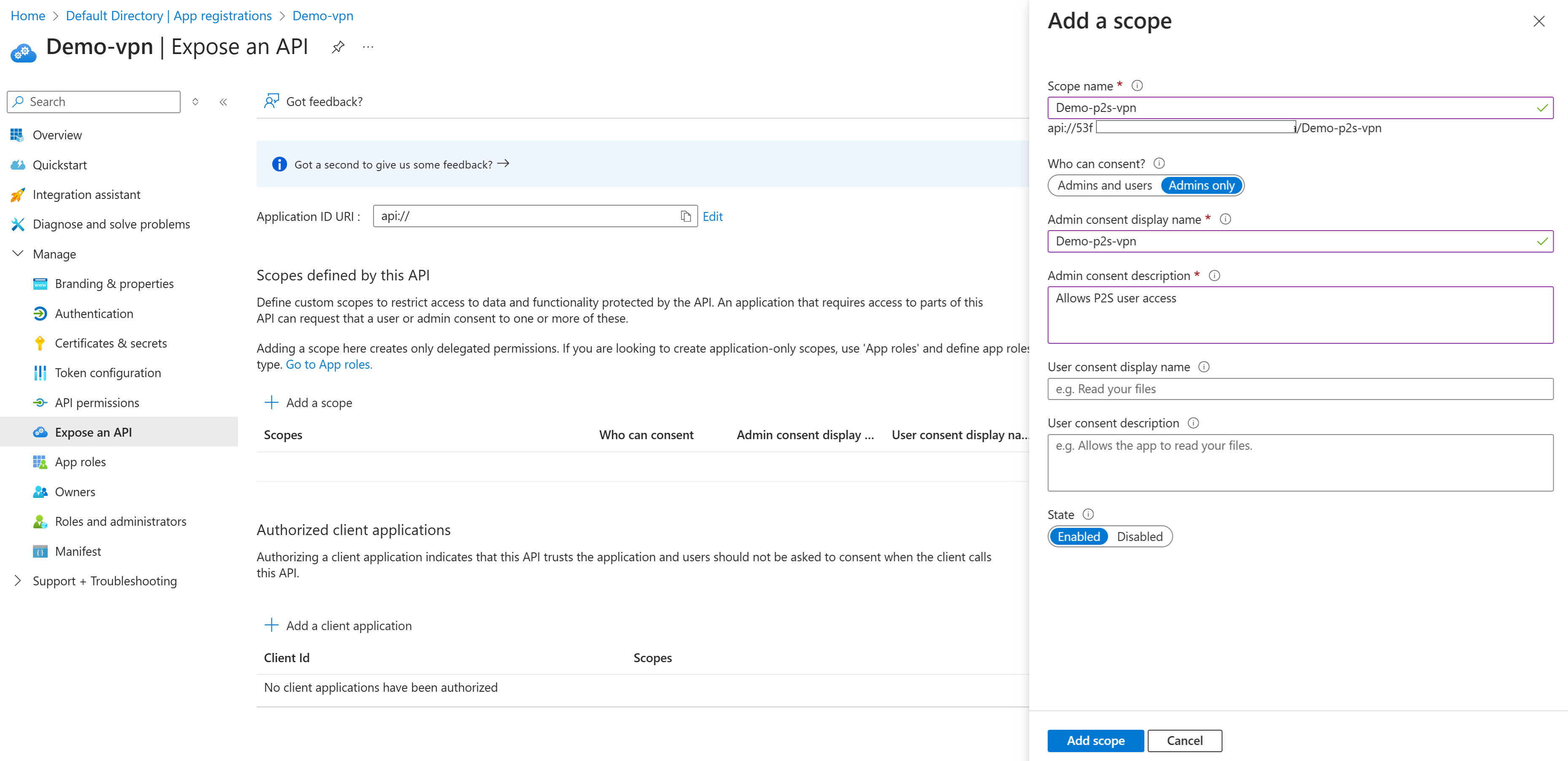This screenshot has width=1568, height=761.
Task: Copy the Application ID URI
Action: point(685,216)
